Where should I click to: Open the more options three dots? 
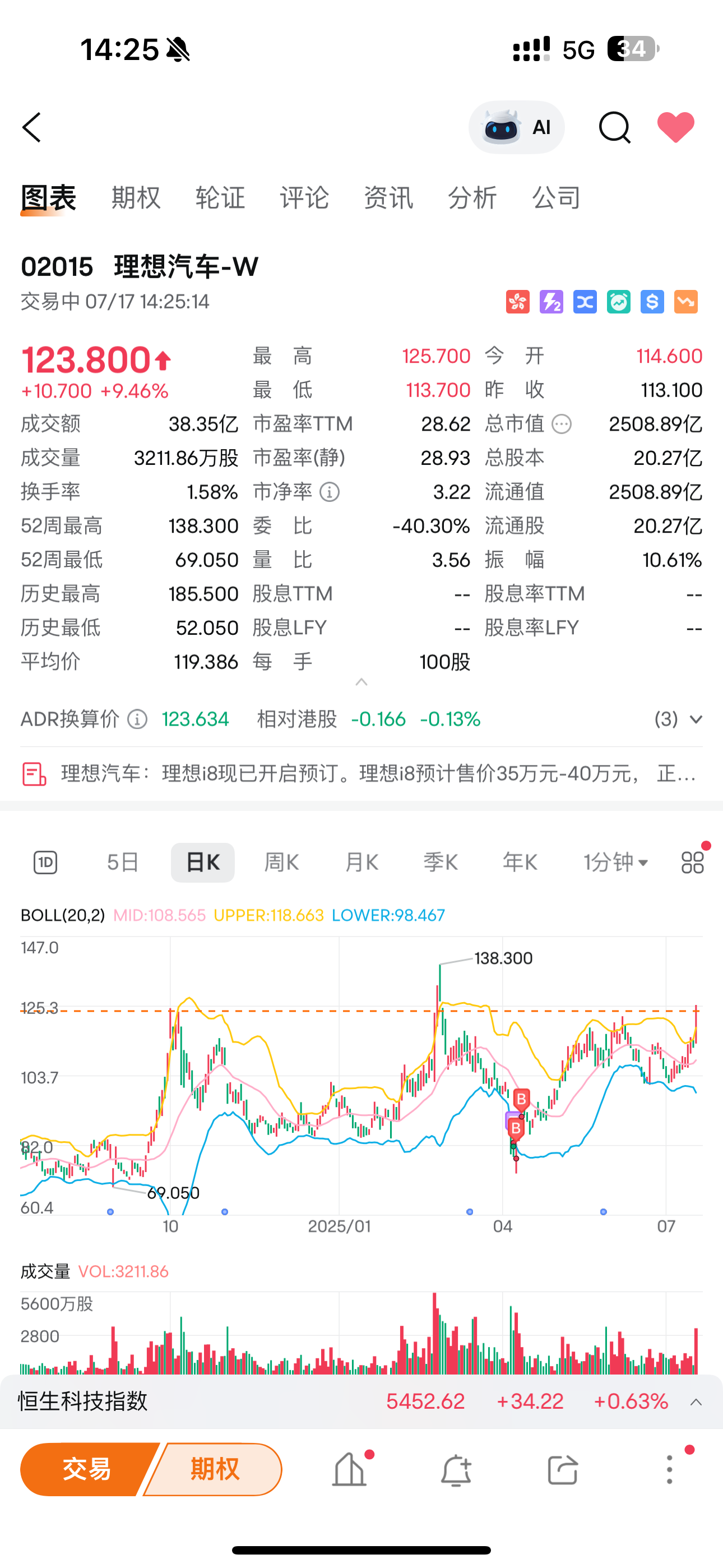(x=669, y=1469)
